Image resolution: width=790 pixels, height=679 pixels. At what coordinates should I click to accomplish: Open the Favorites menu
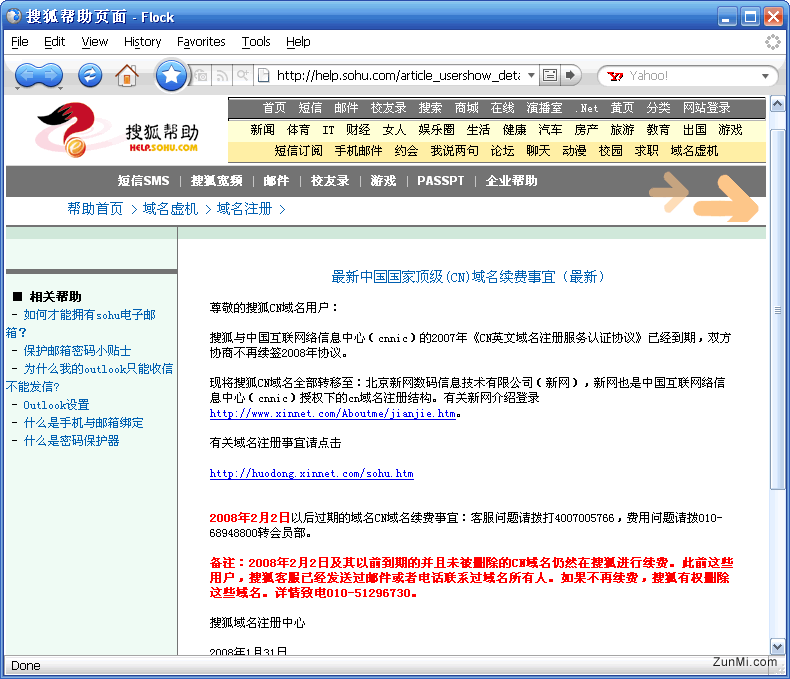coord(201,41)
